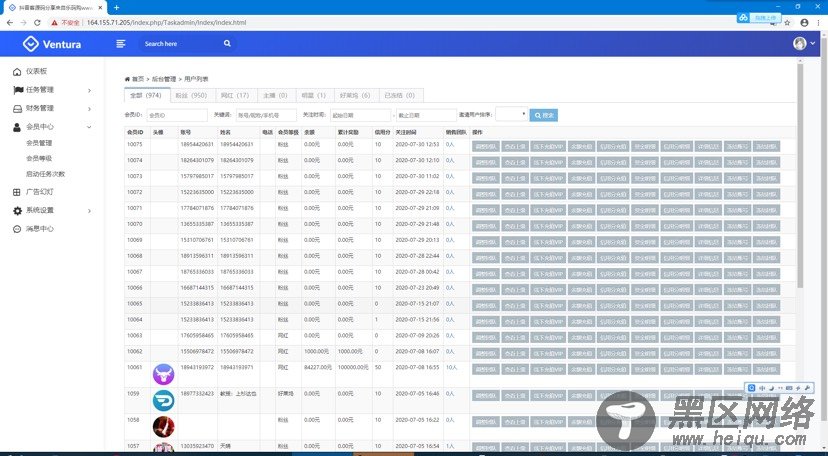Open the browser three-dot menu
The image size is (828, 456).
click(818, 23)
